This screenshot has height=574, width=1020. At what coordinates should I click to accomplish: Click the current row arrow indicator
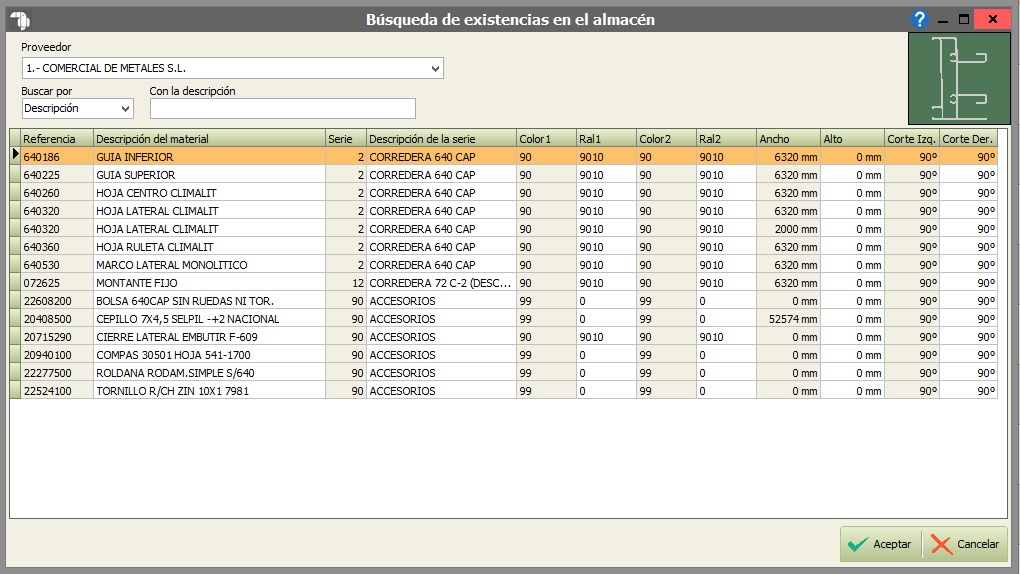coord(15,155)
